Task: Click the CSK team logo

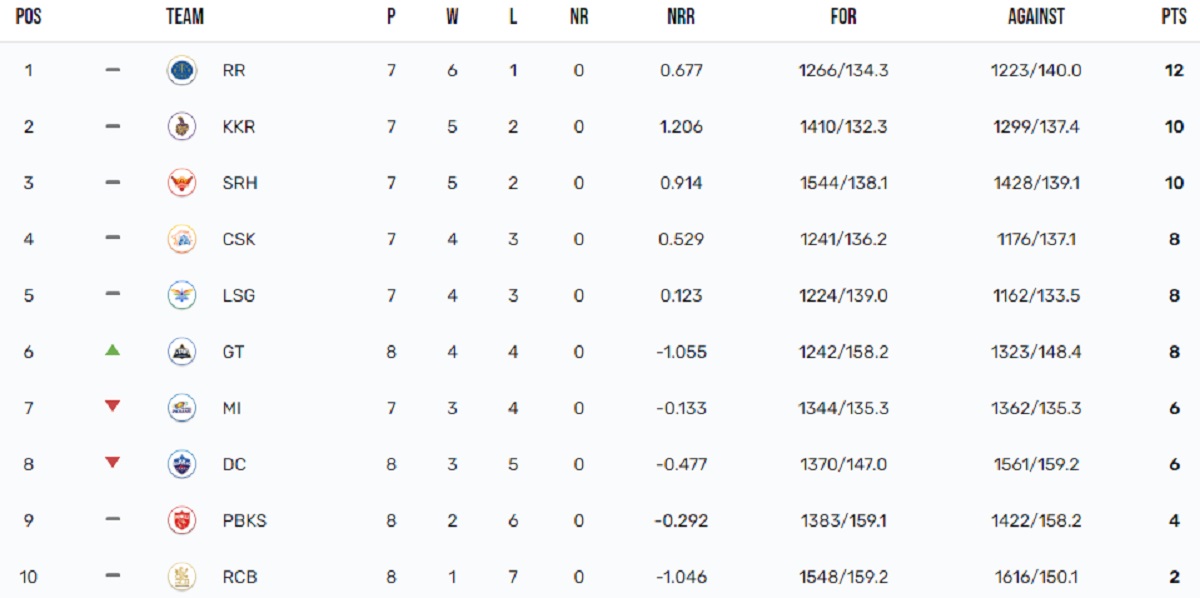Action: click(x=181, y=239)
